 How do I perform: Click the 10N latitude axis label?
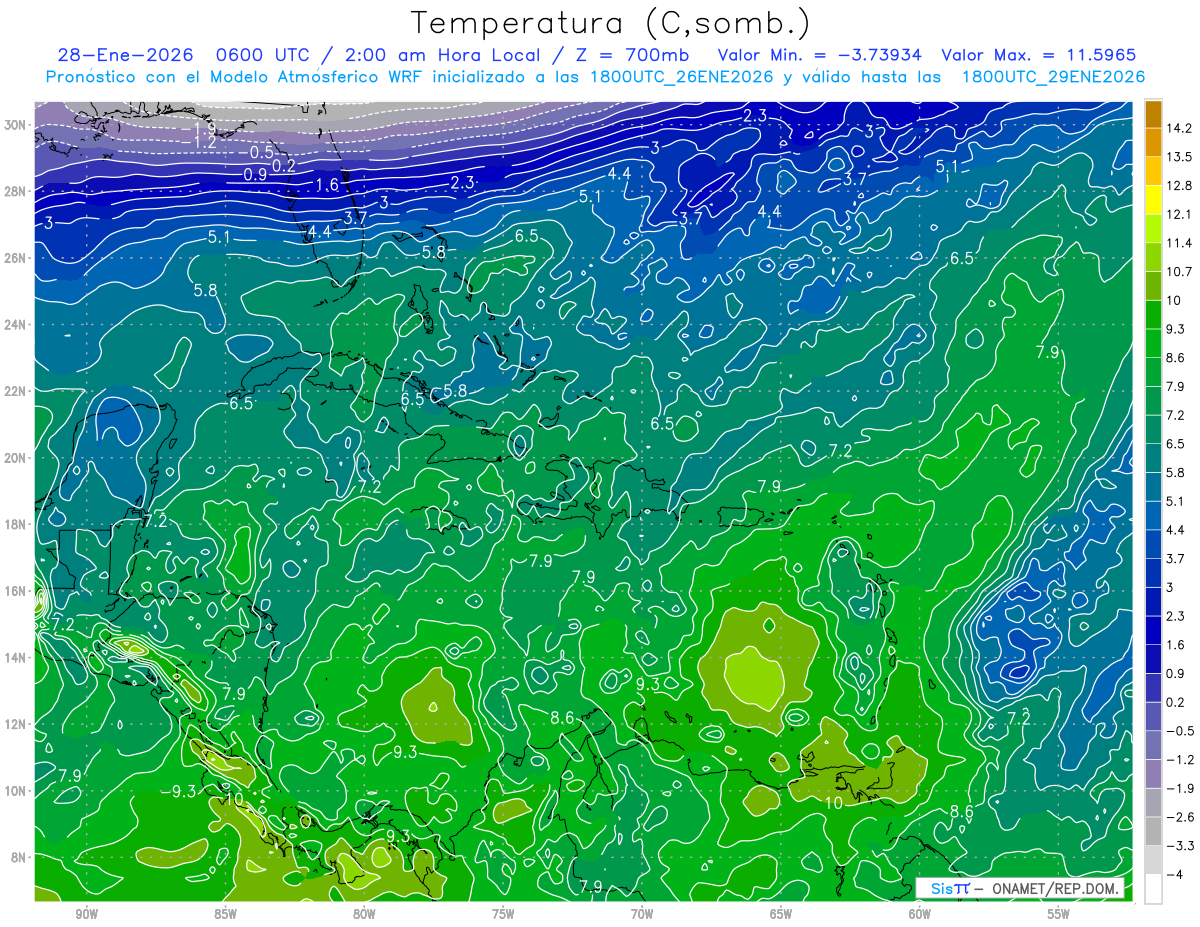click(16, 791)
